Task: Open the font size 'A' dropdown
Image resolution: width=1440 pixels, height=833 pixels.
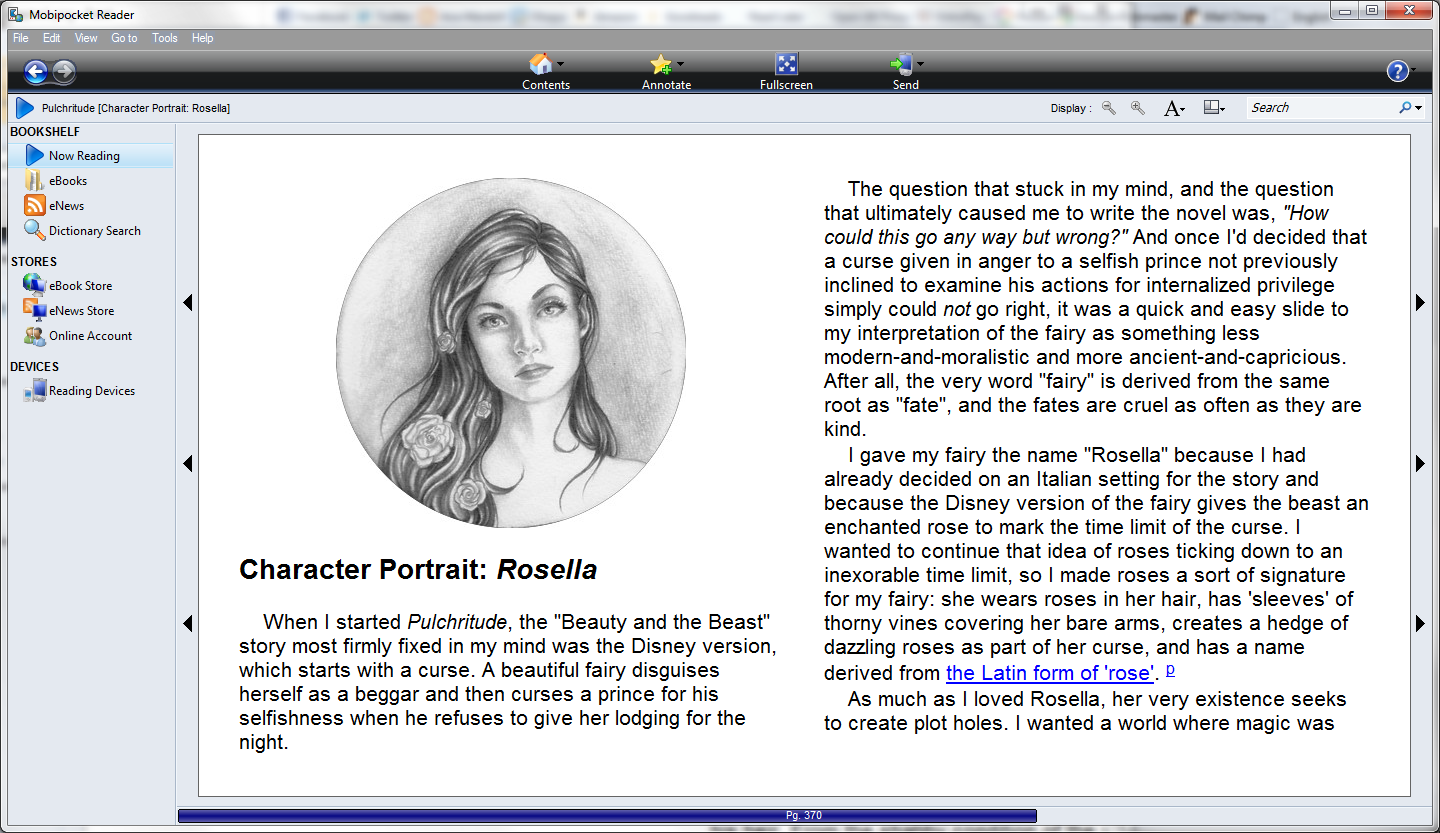Action: pyautogui.click(x=1174, y=108)
